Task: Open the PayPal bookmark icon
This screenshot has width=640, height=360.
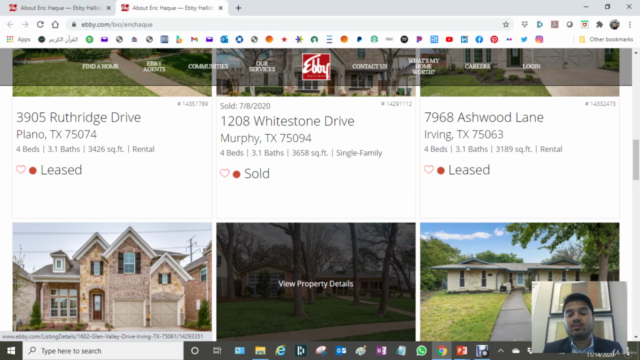Action: 359,39
